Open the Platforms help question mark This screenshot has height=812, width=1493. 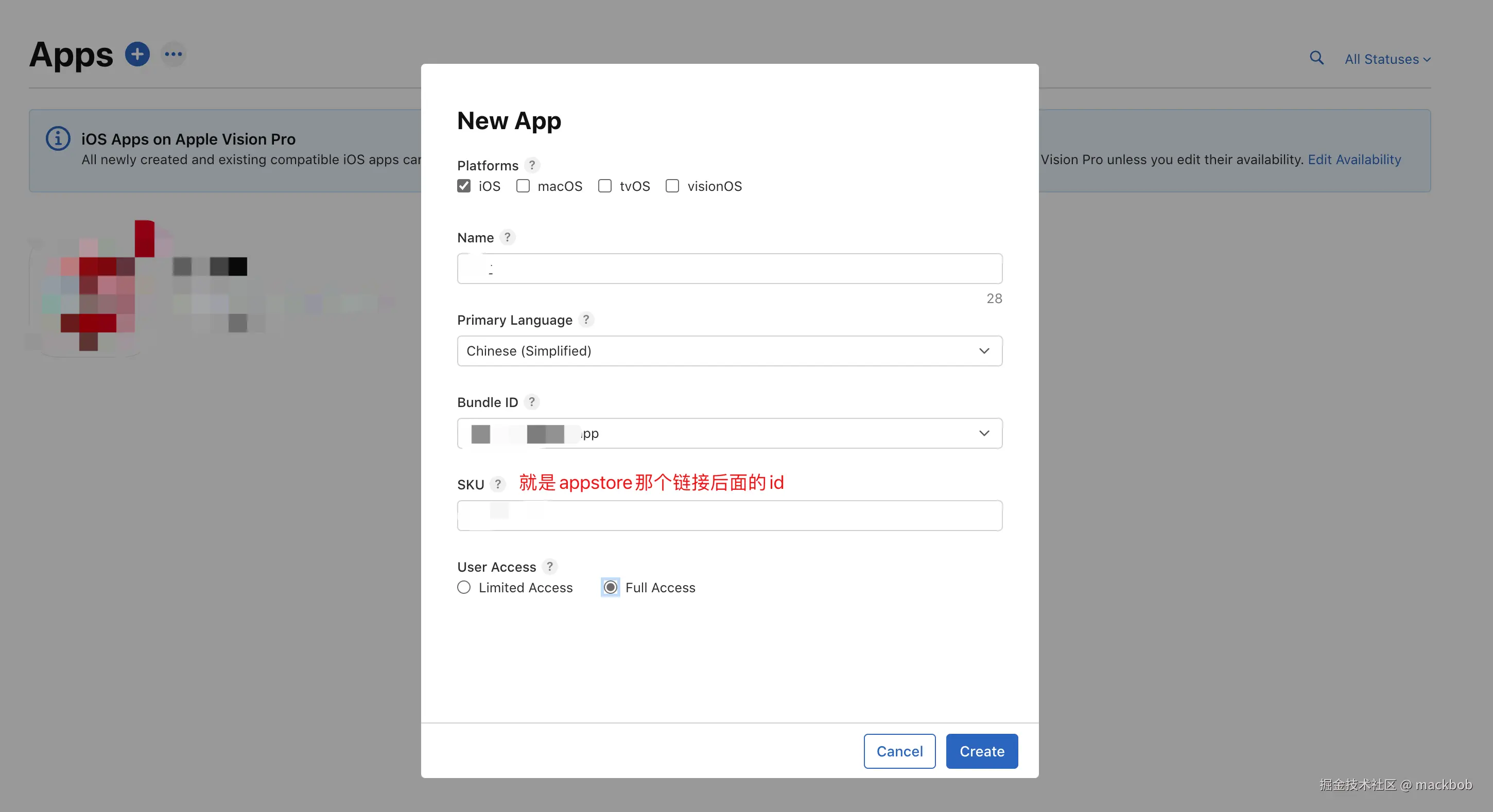531,165
